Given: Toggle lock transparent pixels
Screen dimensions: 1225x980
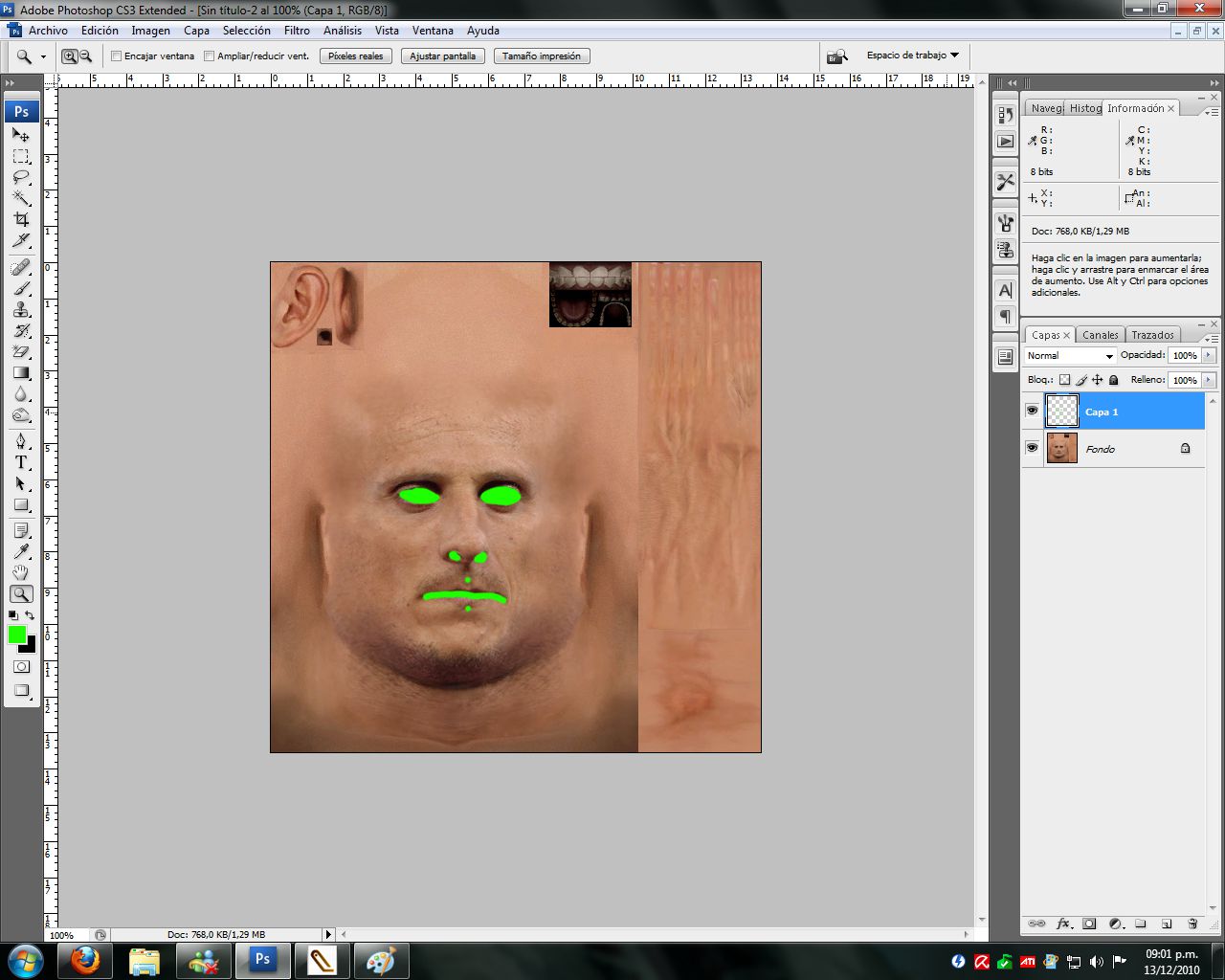Looking at the screenshot, I should click(1064, 380).
